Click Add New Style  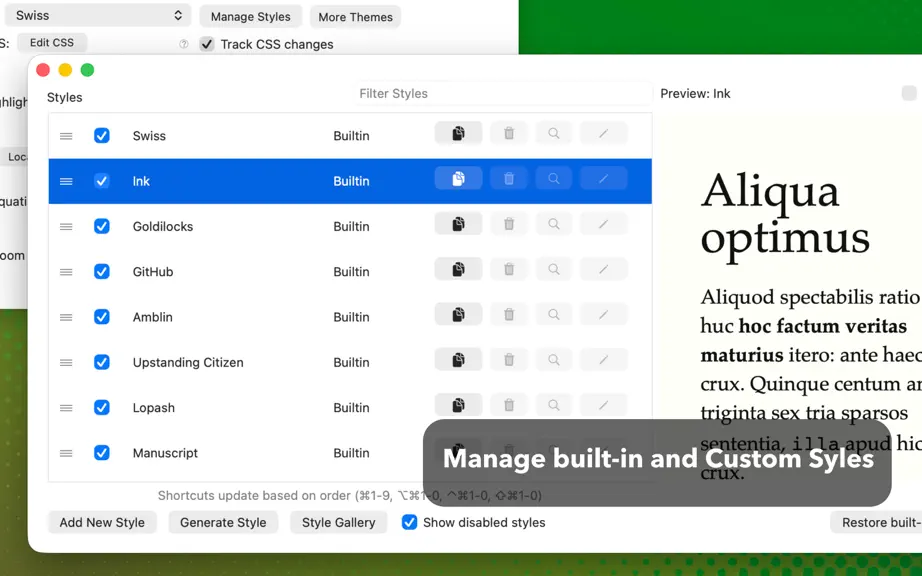click(102, 522)
